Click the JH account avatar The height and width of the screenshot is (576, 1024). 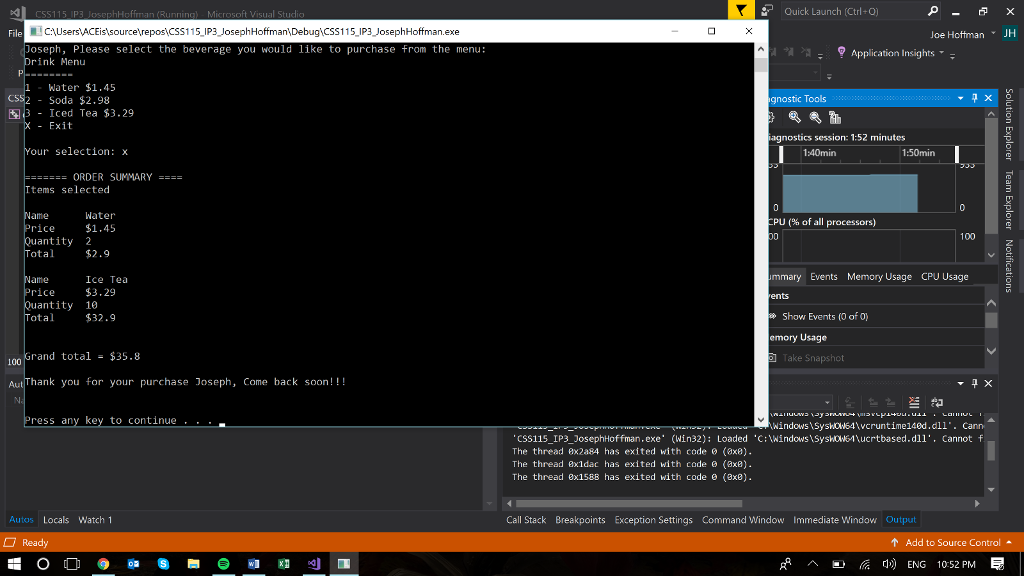coord(1010,34)
